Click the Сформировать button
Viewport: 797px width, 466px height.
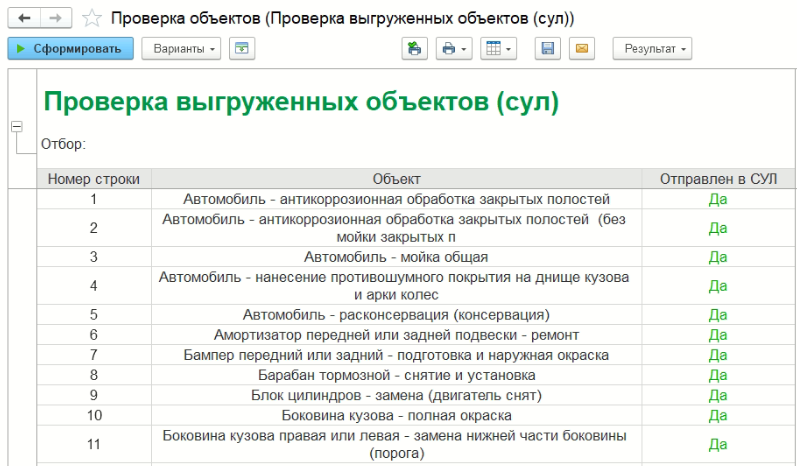pos(70,48)
